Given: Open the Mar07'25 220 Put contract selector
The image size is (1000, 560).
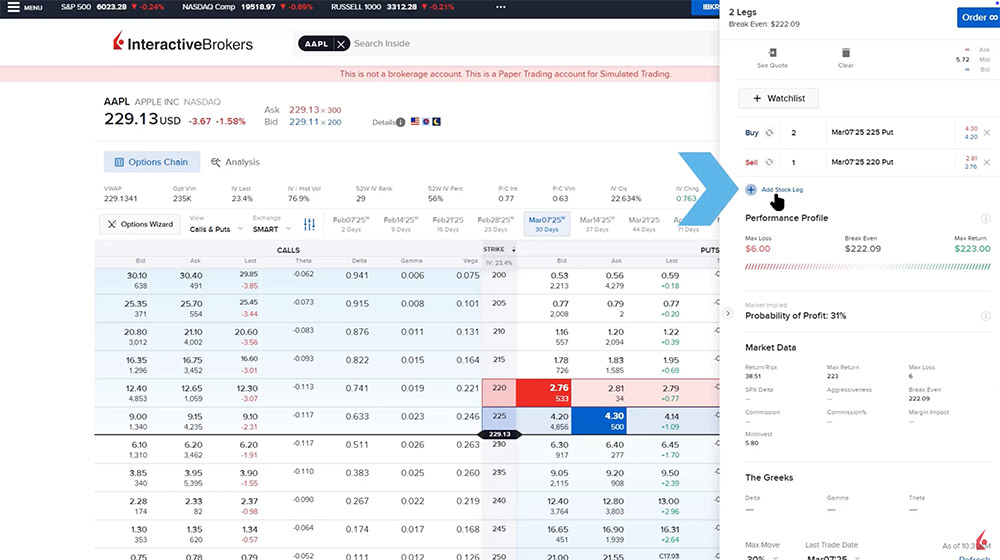Looking at the screenshot, I should (862, 161).
